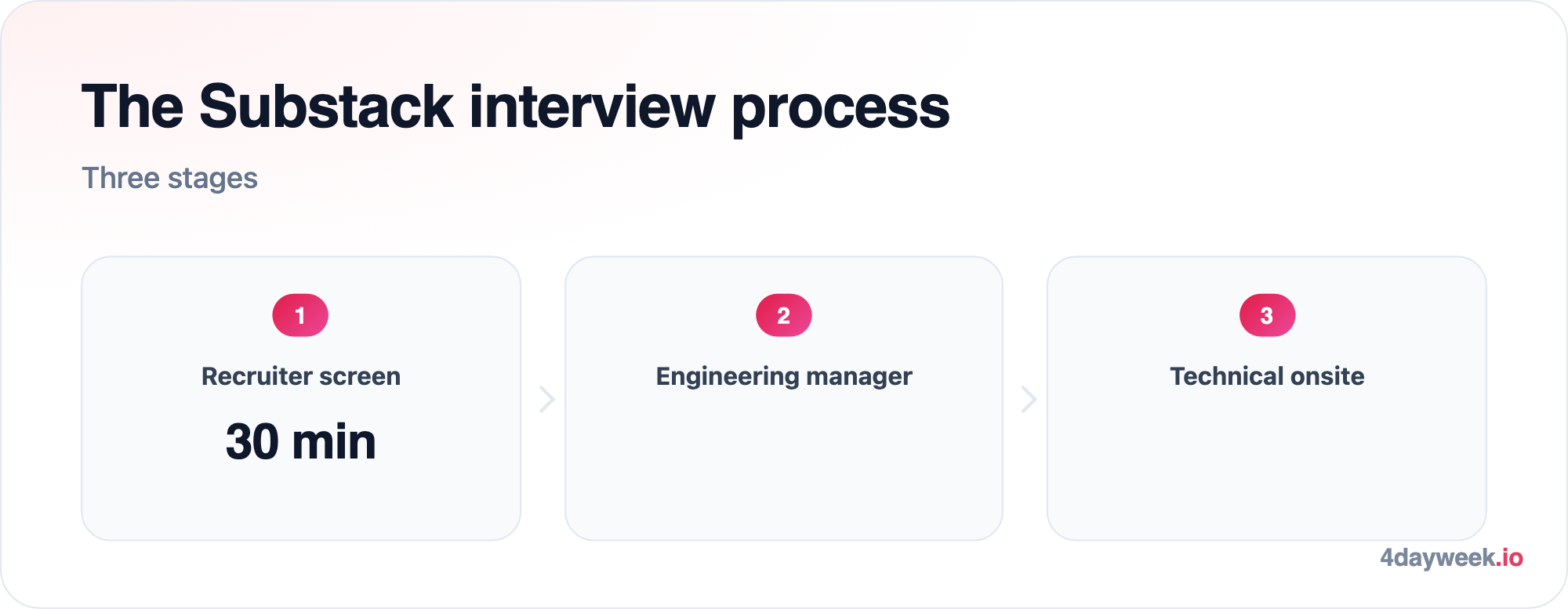Viewport: 1568px width, 609px height.
Task: Select the Technical onsite label
Action: 1267,376
